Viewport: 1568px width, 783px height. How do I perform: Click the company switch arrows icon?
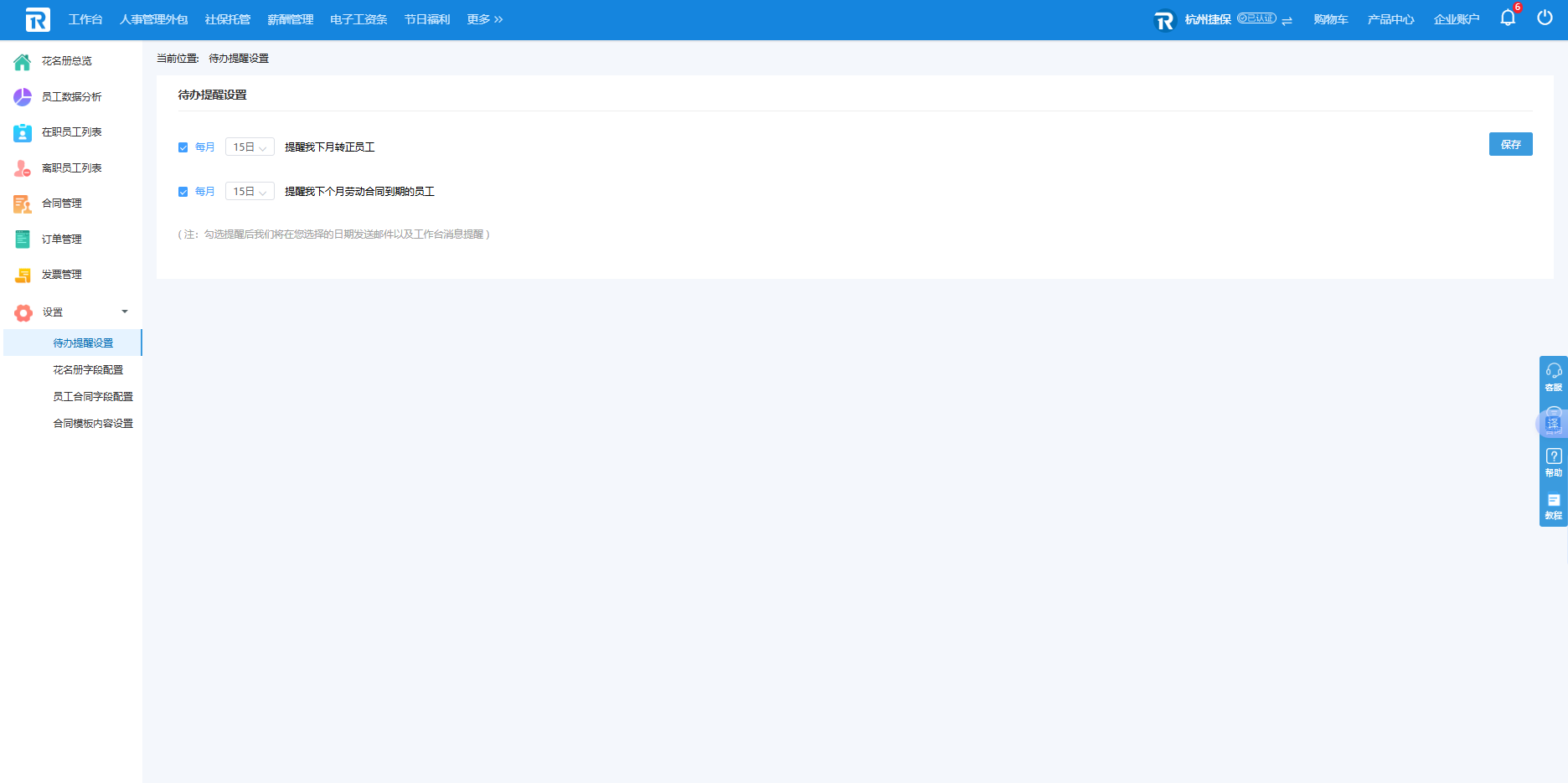[1287, 21]
